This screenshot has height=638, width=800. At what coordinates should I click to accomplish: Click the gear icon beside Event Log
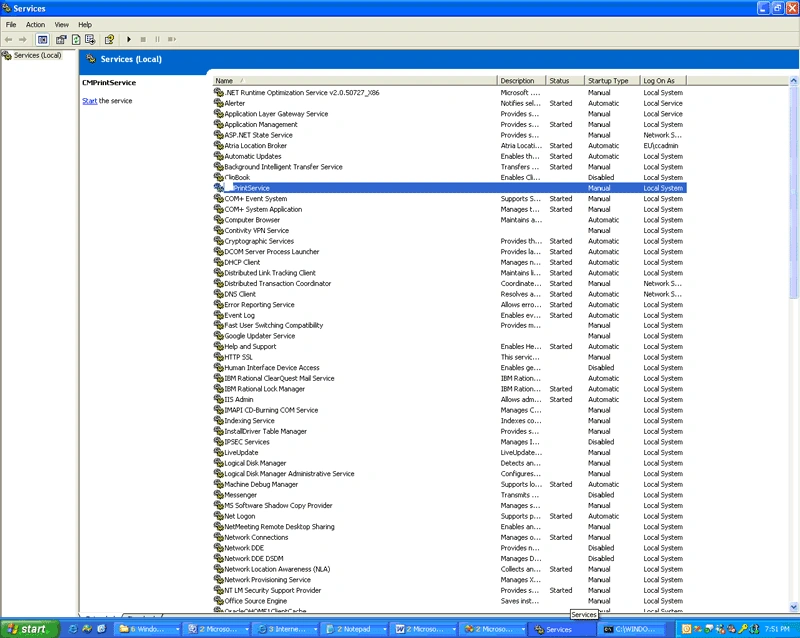pos(218,315)
